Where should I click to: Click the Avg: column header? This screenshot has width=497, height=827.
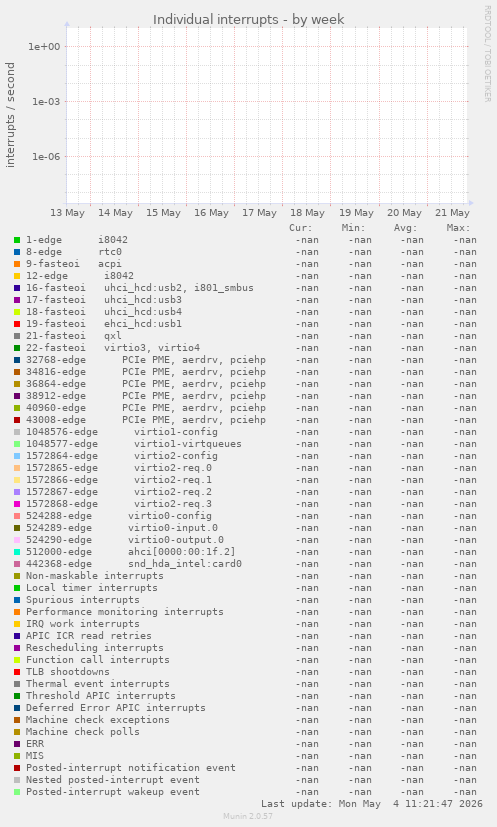(x=405, y=228)
